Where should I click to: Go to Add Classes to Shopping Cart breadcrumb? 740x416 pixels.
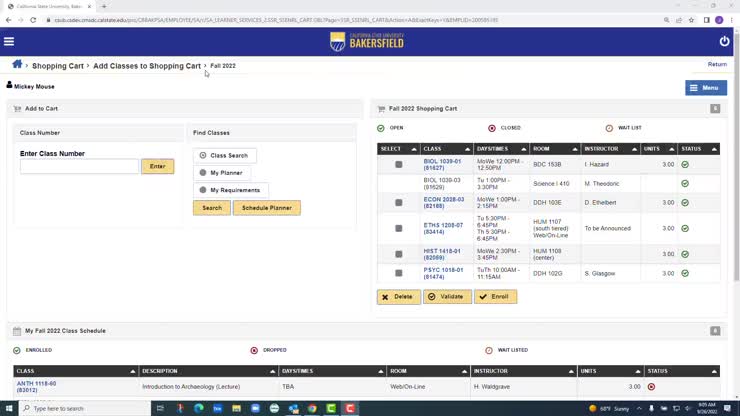coord(147,66)
